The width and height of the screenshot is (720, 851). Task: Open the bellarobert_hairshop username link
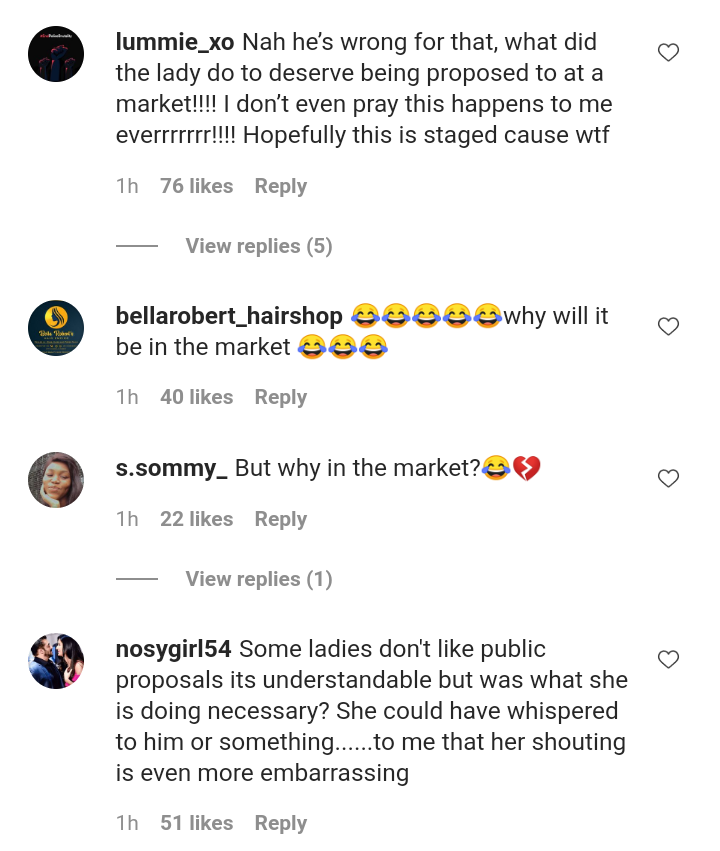click(x=229, y=316)
